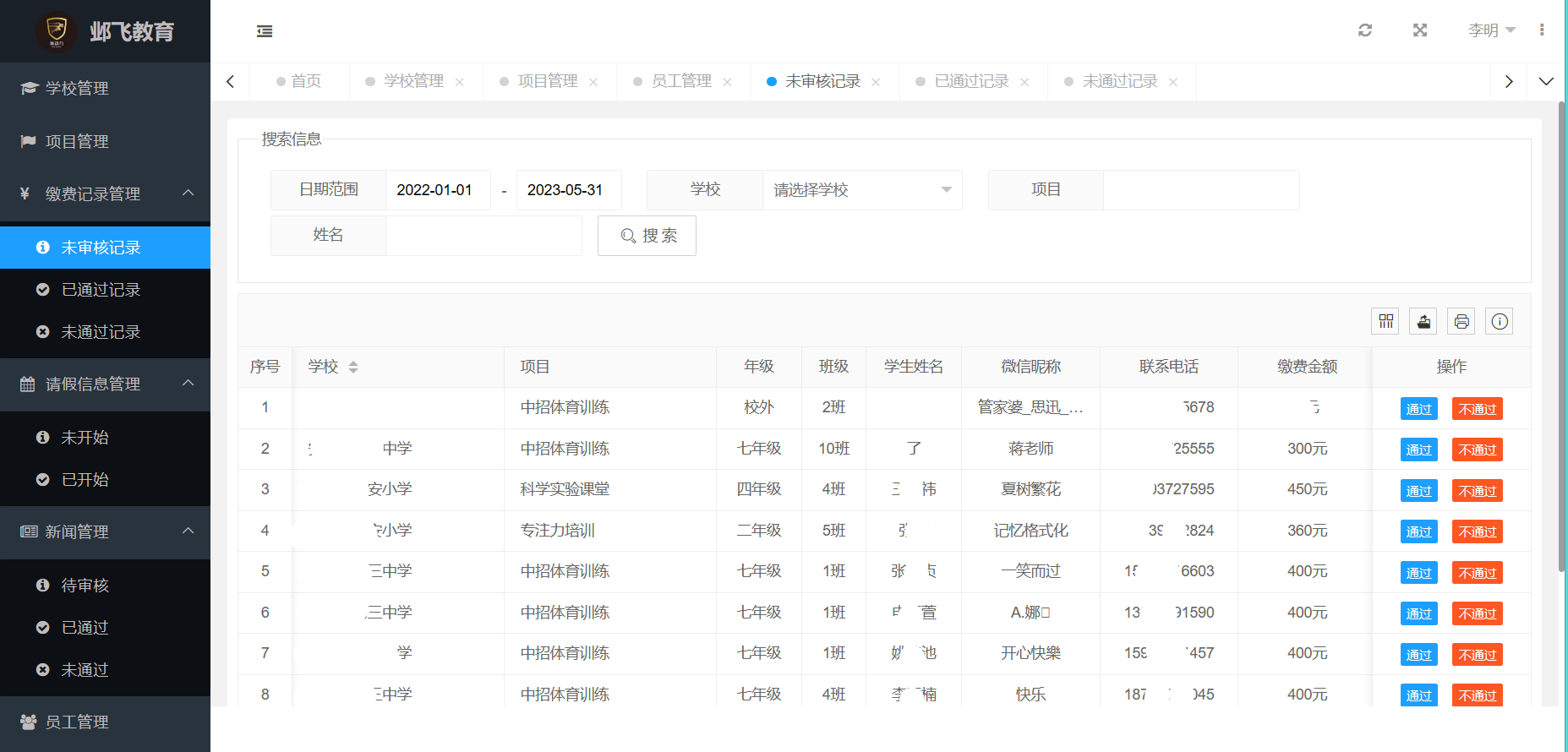Sort table by 学校 column arrows

coord(353,367)
